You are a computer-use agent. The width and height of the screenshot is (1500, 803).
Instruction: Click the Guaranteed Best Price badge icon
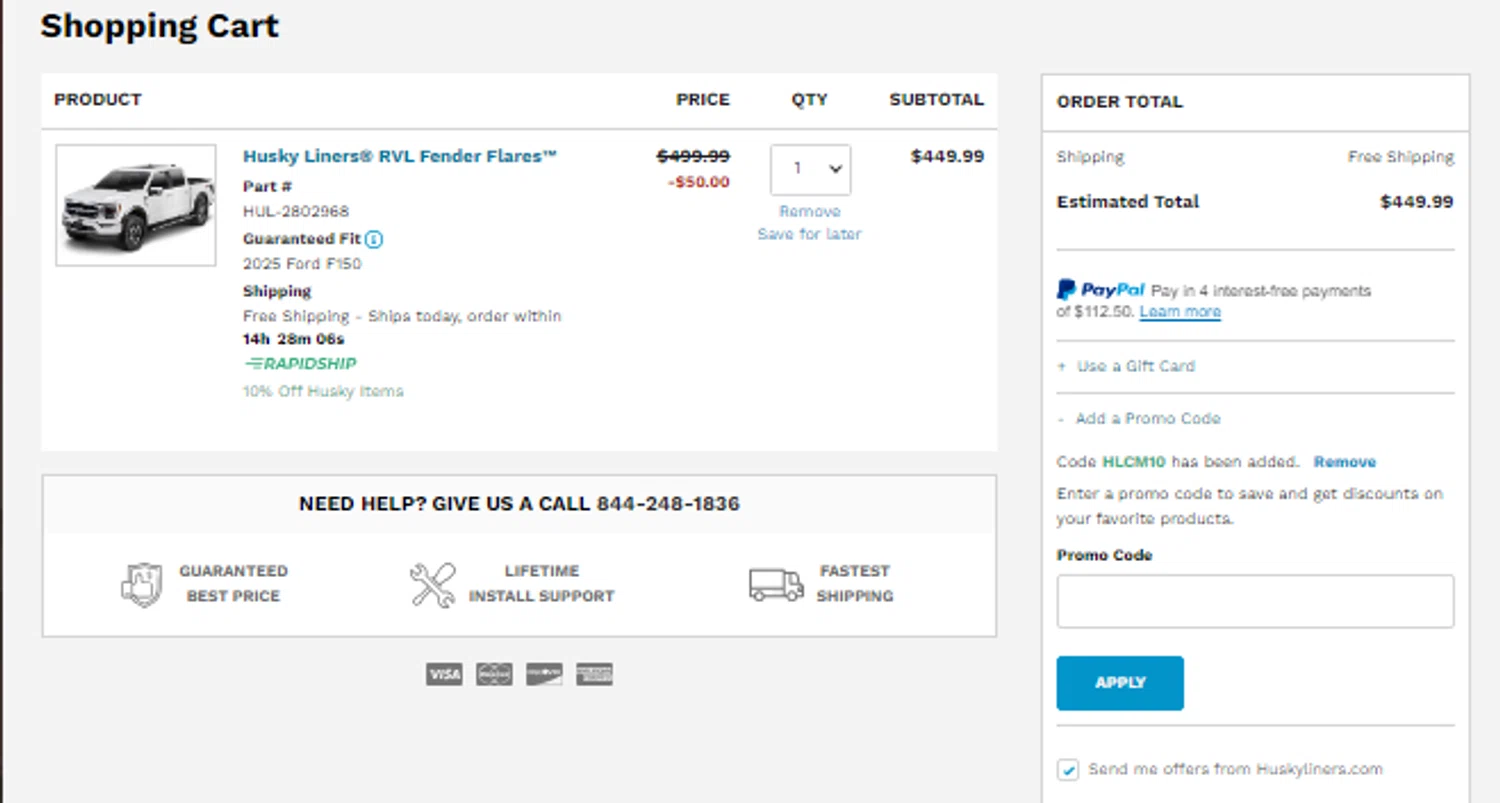point(141,584)
